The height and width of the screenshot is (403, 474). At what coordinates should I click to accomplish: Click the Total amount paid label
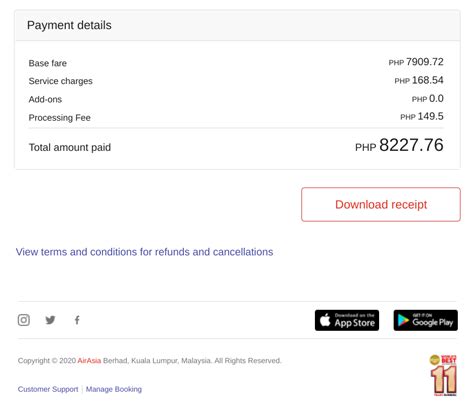coord(70,147)
